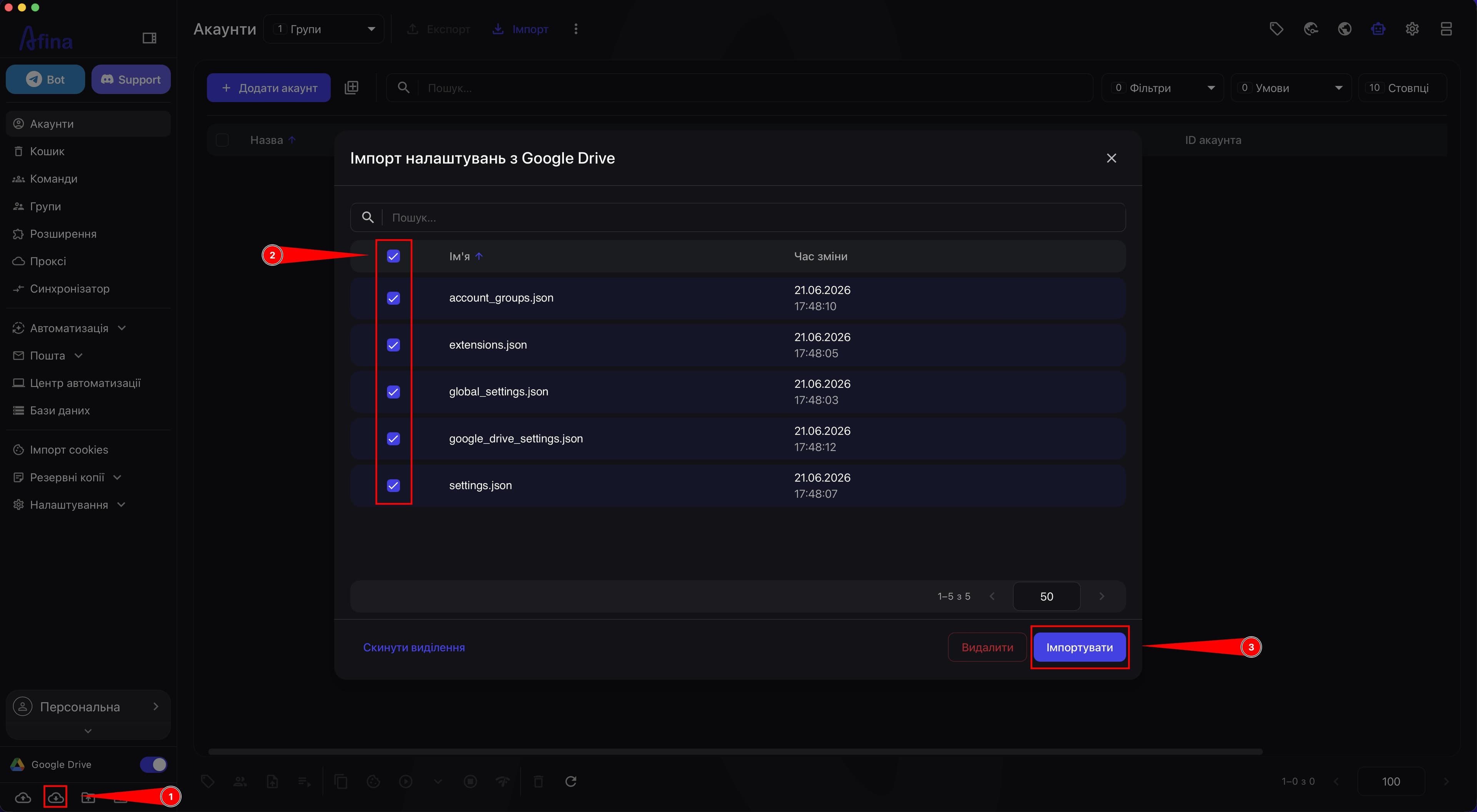
Task: Click the tag icon in bottom toolbar
Action: (x=208, y=781)
